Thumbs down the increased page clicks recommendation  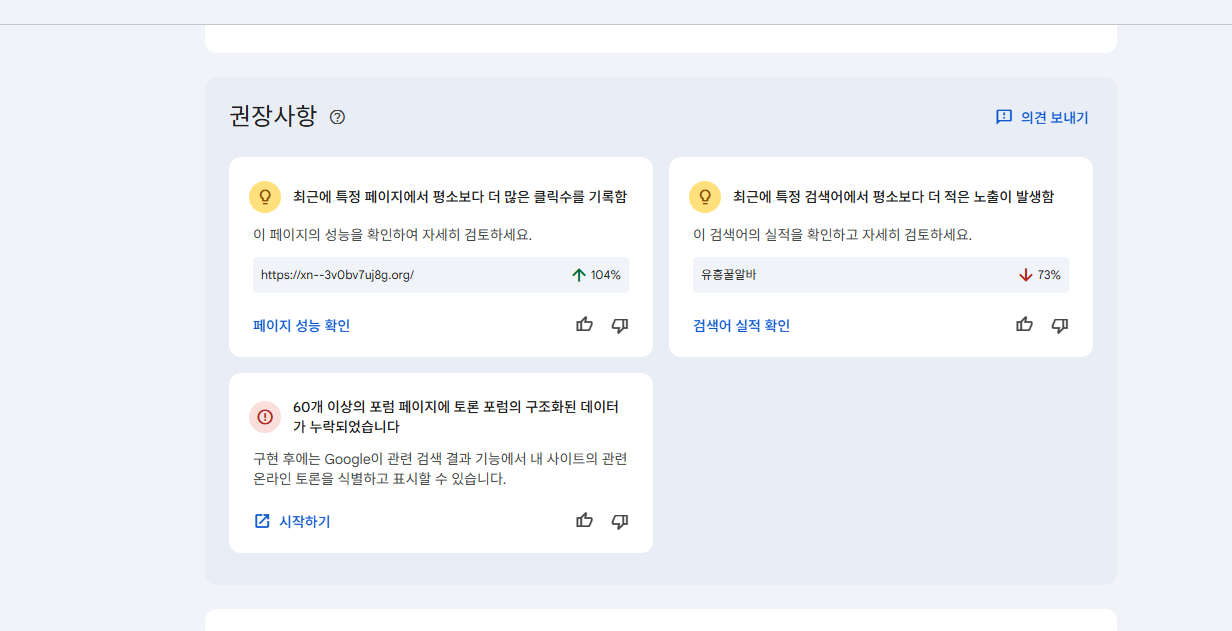click(x=620, y=325)
